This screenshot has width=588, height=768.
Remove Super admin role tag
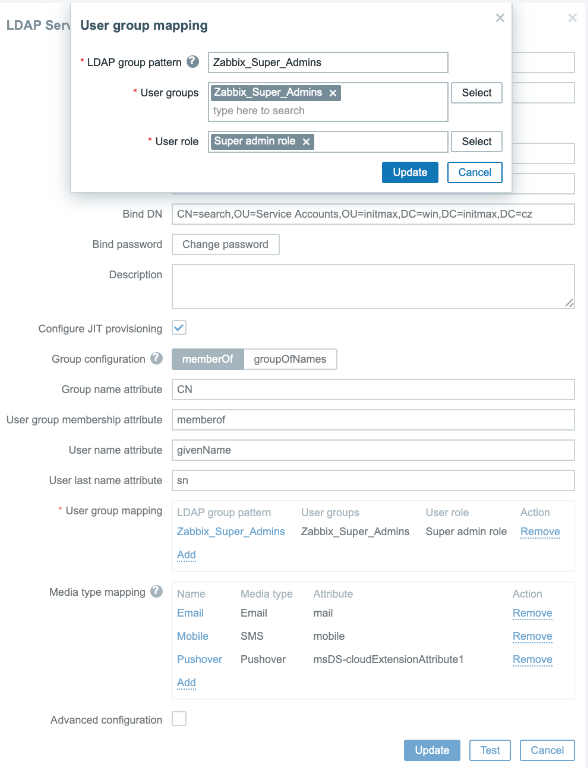(306, 142)
